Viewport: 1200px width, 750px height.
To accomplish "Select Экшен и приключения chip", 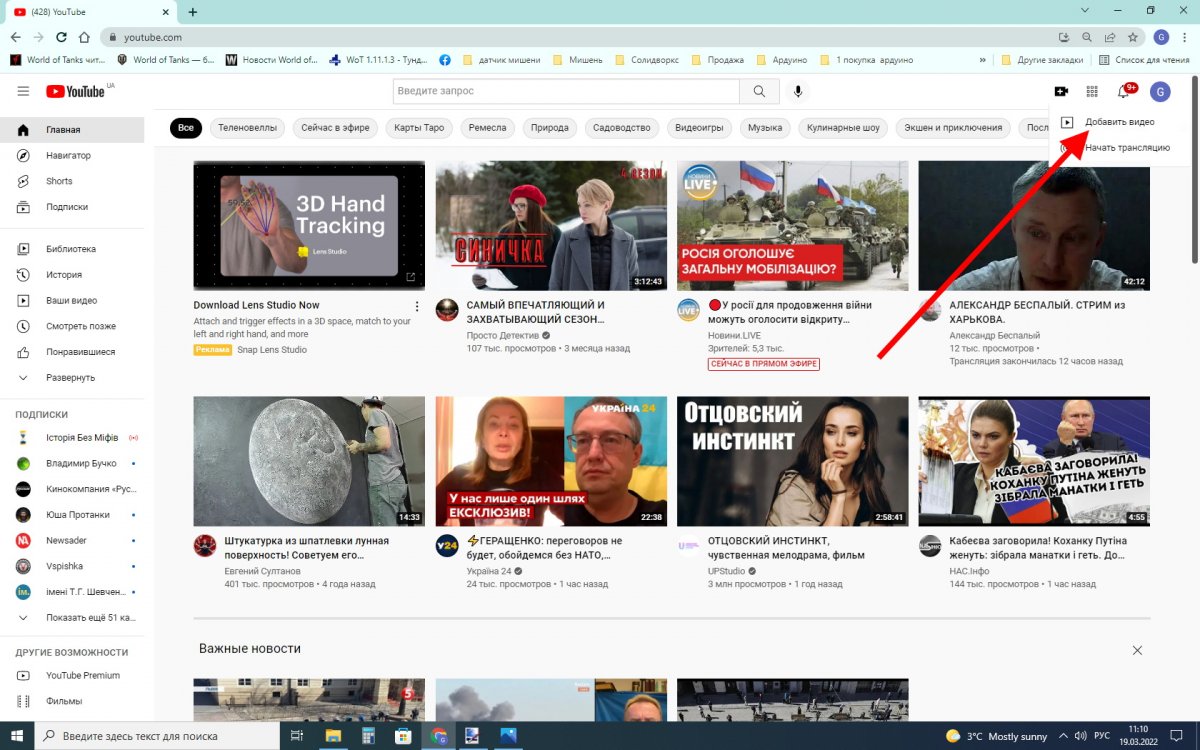I will click(953, 128).
